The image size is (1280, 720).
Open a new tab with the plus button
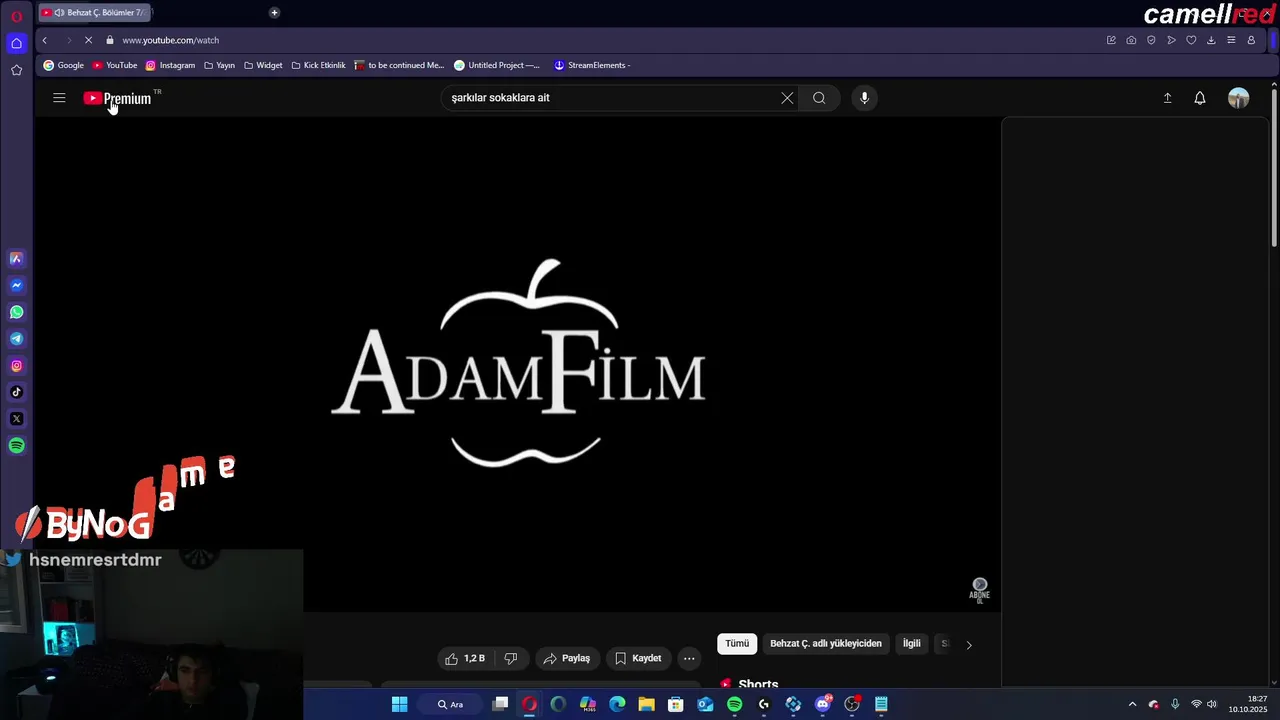coord(274,12)
